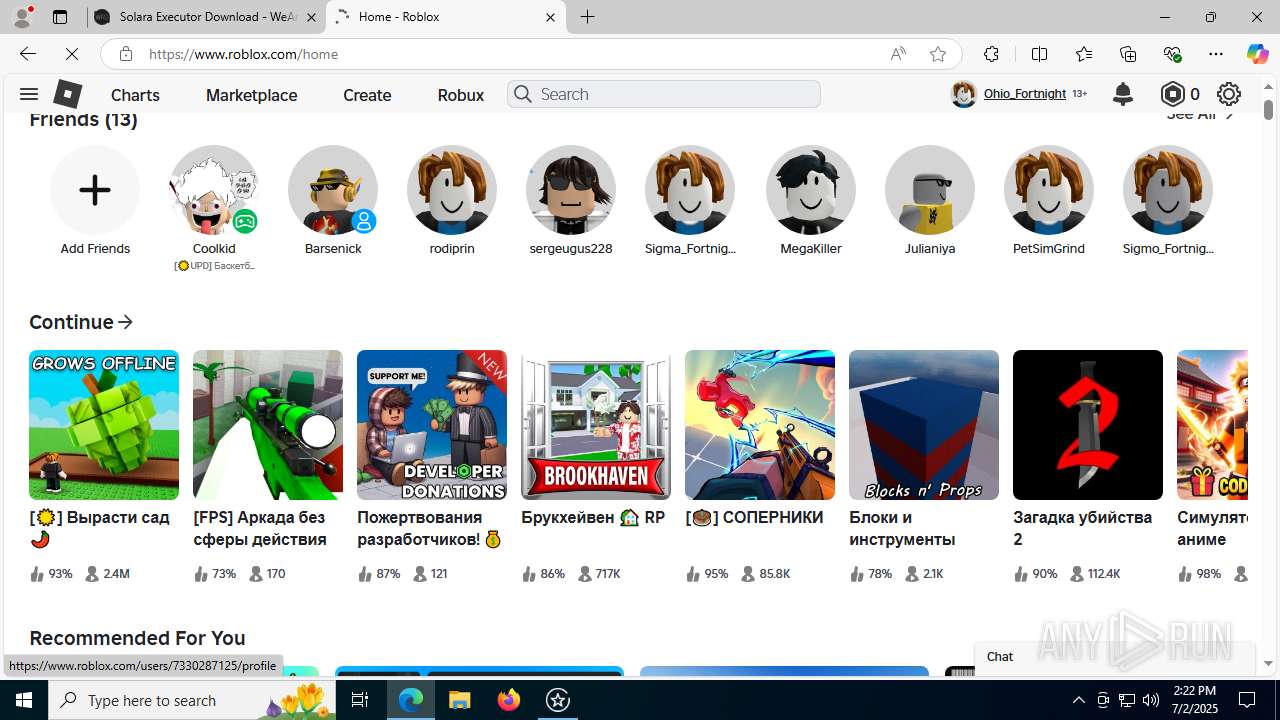
Task: Open the Robux page
Action: (x=460, y=95)
